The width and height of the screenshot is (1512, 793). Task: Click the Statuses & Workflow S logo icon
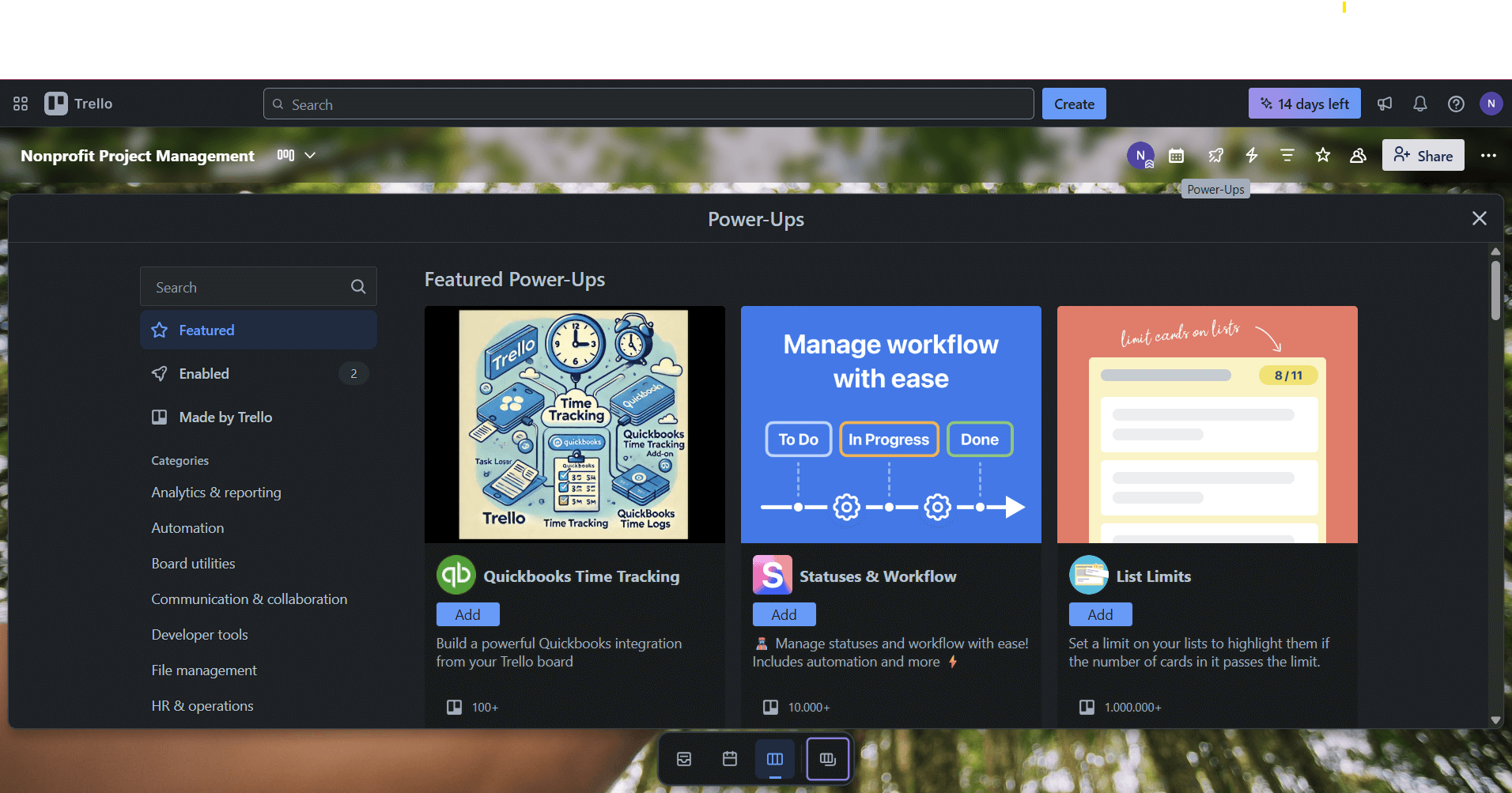(772, 575)
